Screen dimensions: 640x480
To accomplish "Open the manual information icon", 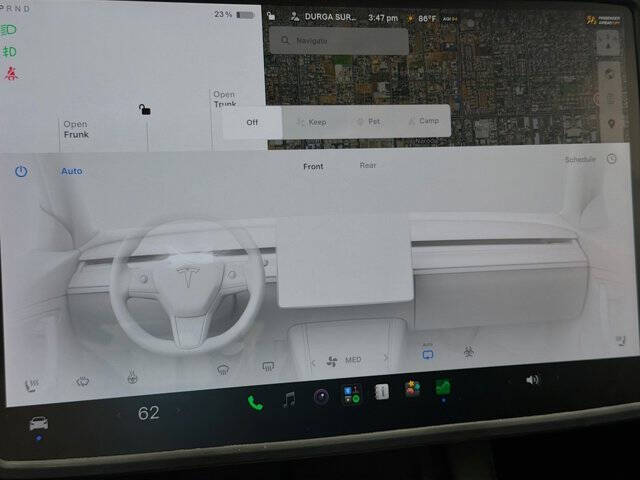I will coord(382,391).
